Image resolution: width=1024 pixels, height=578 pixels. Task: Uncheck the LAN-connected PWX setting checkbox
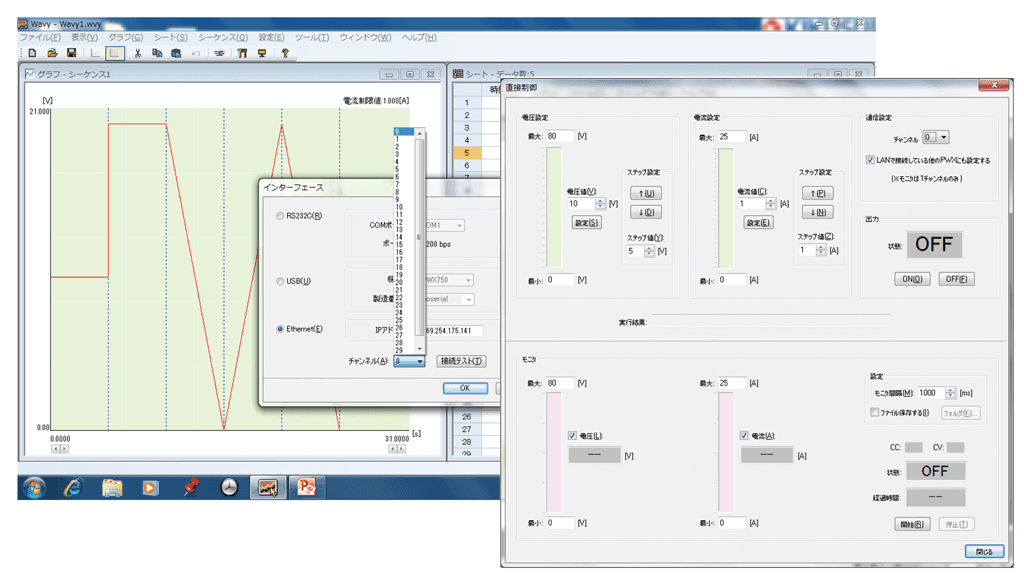coord(871,159)
